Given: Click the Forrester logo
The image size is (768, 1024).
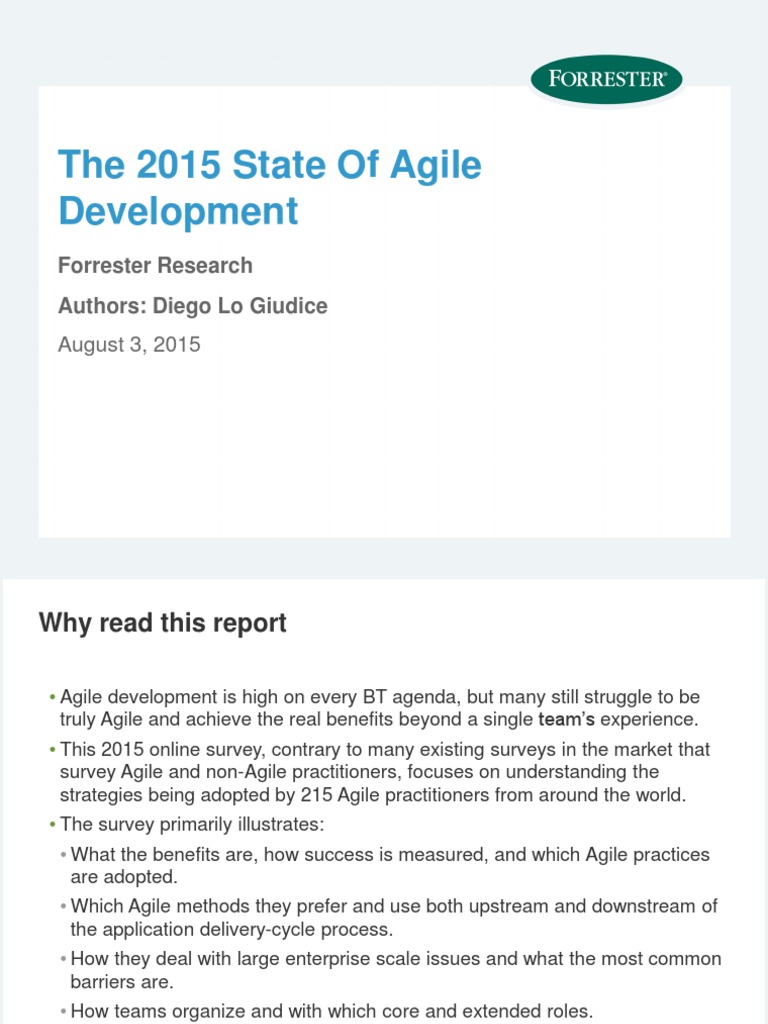Looking at the screenshot, I should coord(606,80).
